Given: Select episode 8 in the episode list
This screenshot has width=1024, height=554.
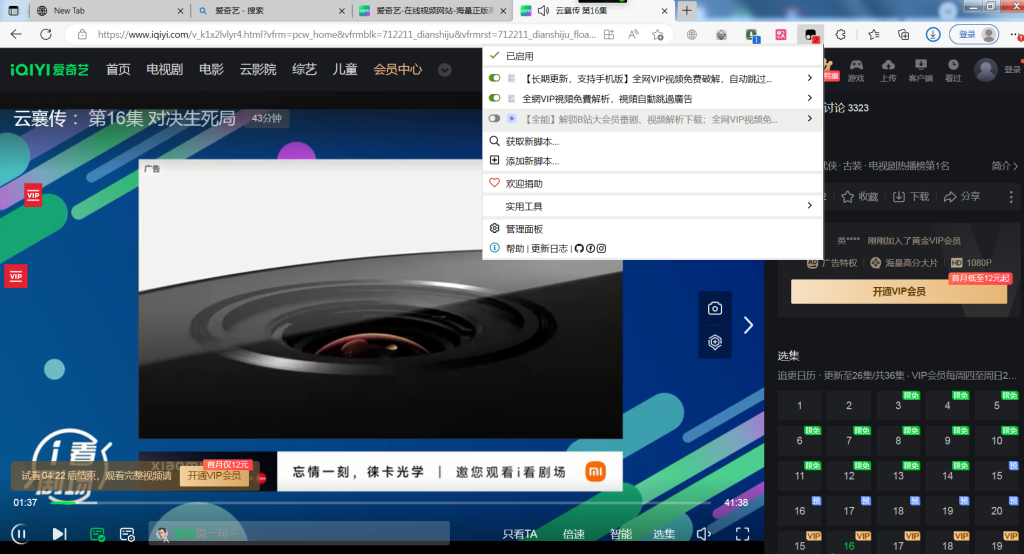Looking at the screenshot, I should click(898, 440).
